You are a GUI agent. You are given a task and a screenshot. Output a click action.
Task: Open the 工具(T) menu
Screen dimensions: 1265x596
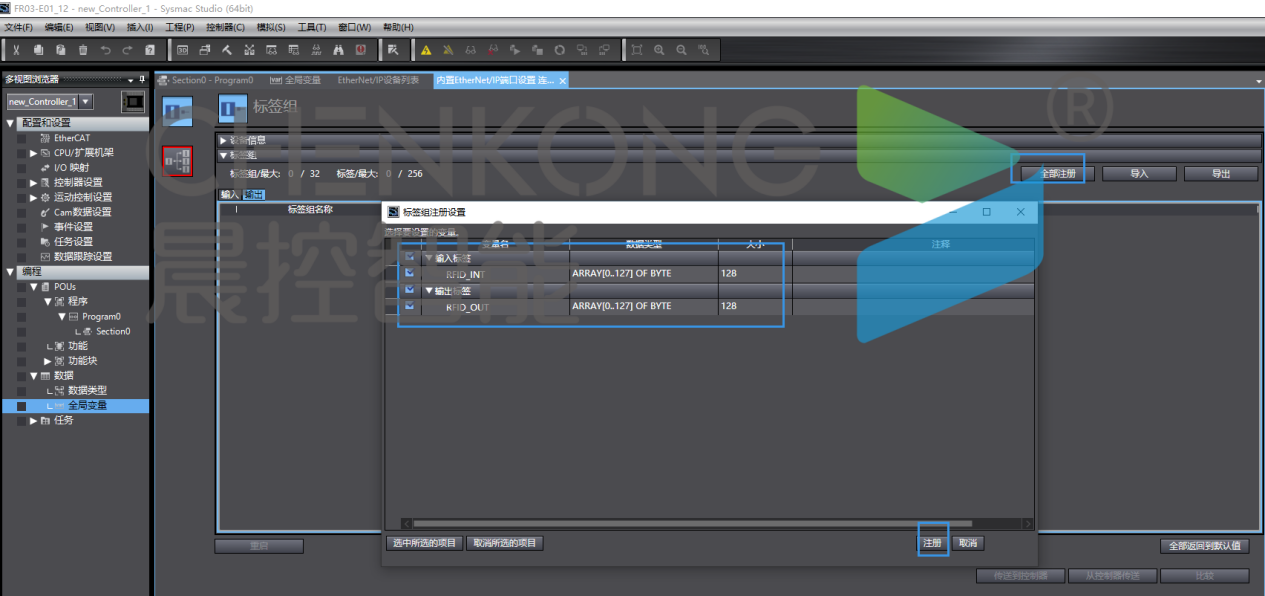click(312, 27)
